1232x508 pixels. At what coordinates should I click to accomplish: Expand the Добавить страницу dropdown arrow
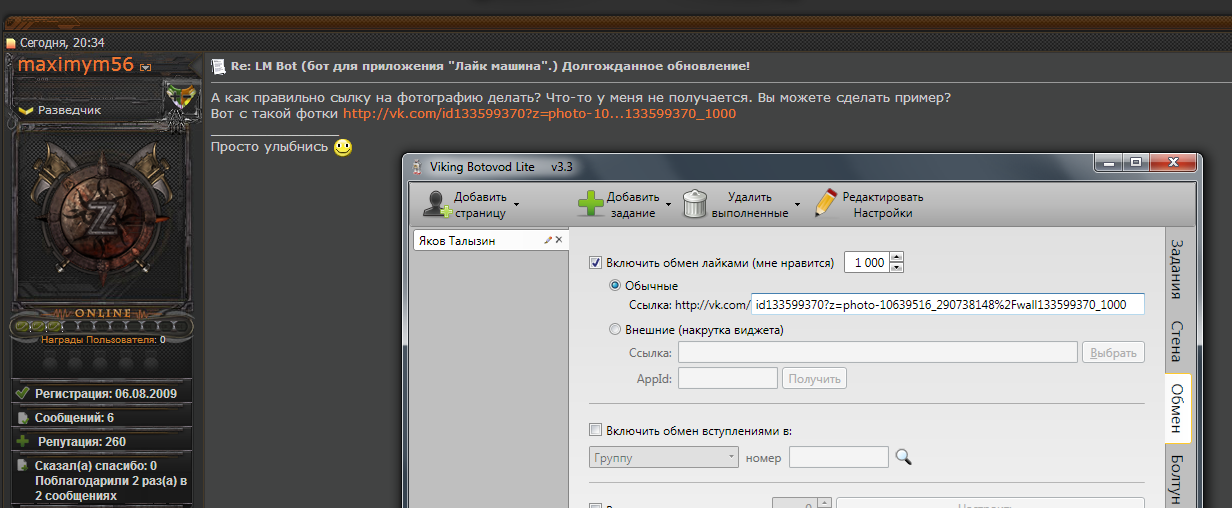pos(516,205)
